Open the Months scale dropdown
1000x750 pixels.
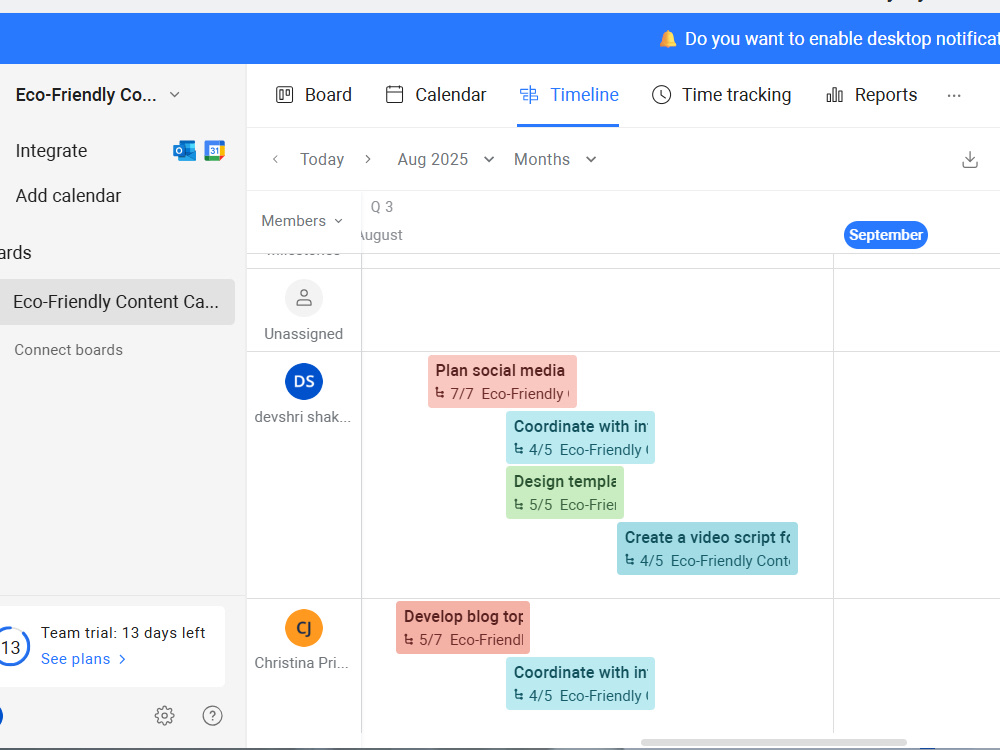point(555,159)
